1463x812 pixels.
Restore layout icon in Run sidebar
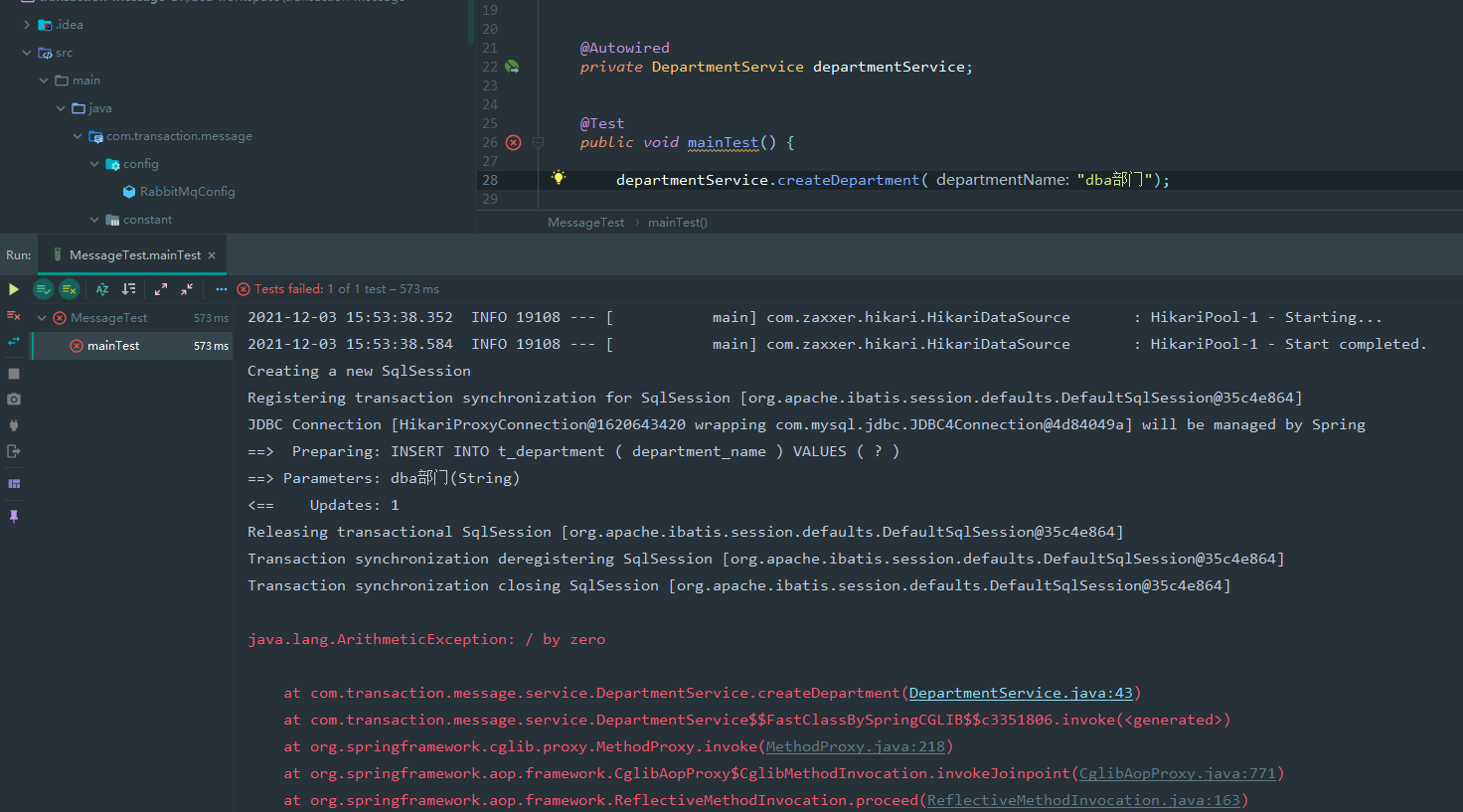point(14,484)
